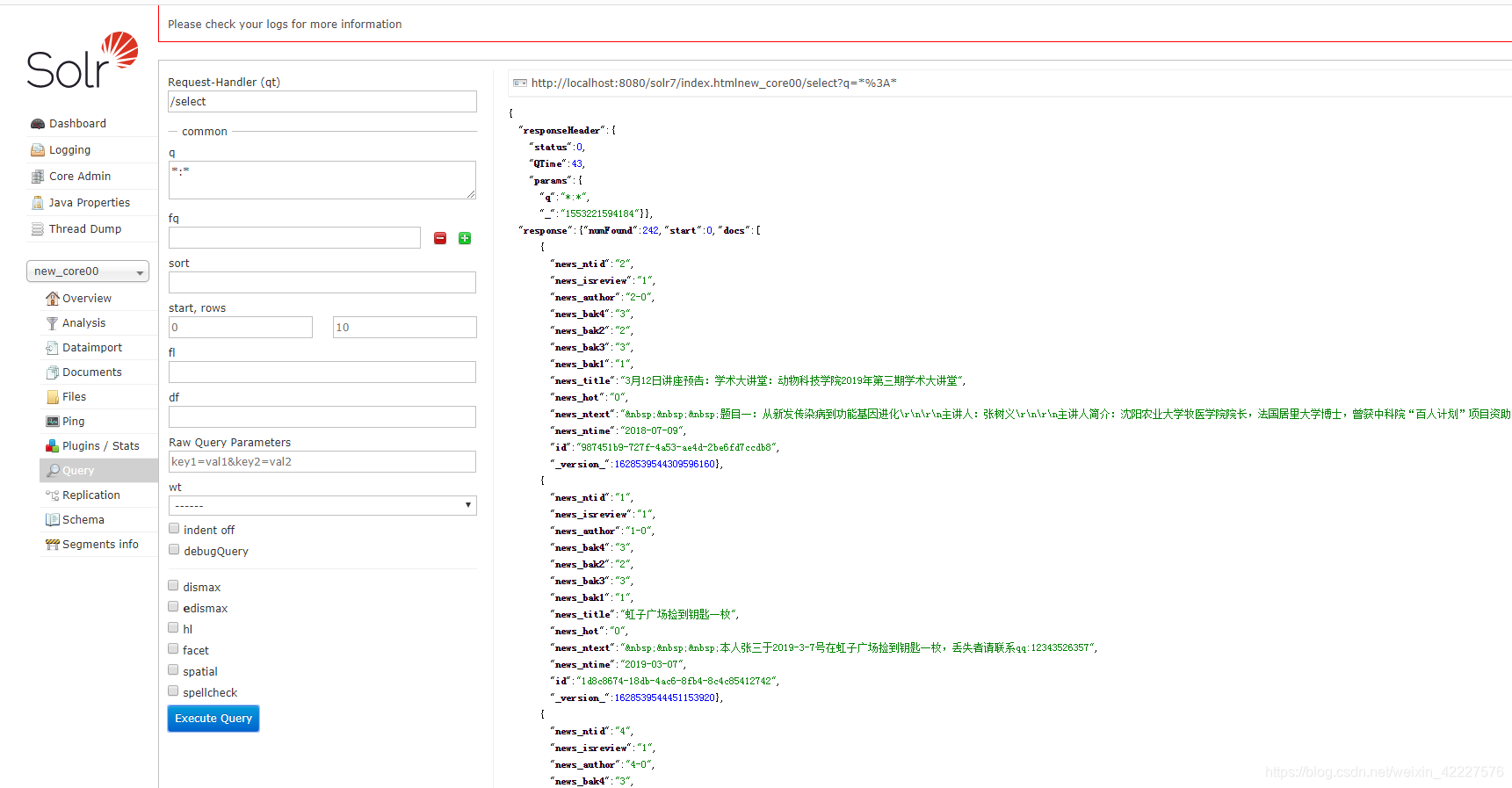Screen dimensions: 1512x788
Task: Add another fq filter with green plus icon
Action: (465, 238)
